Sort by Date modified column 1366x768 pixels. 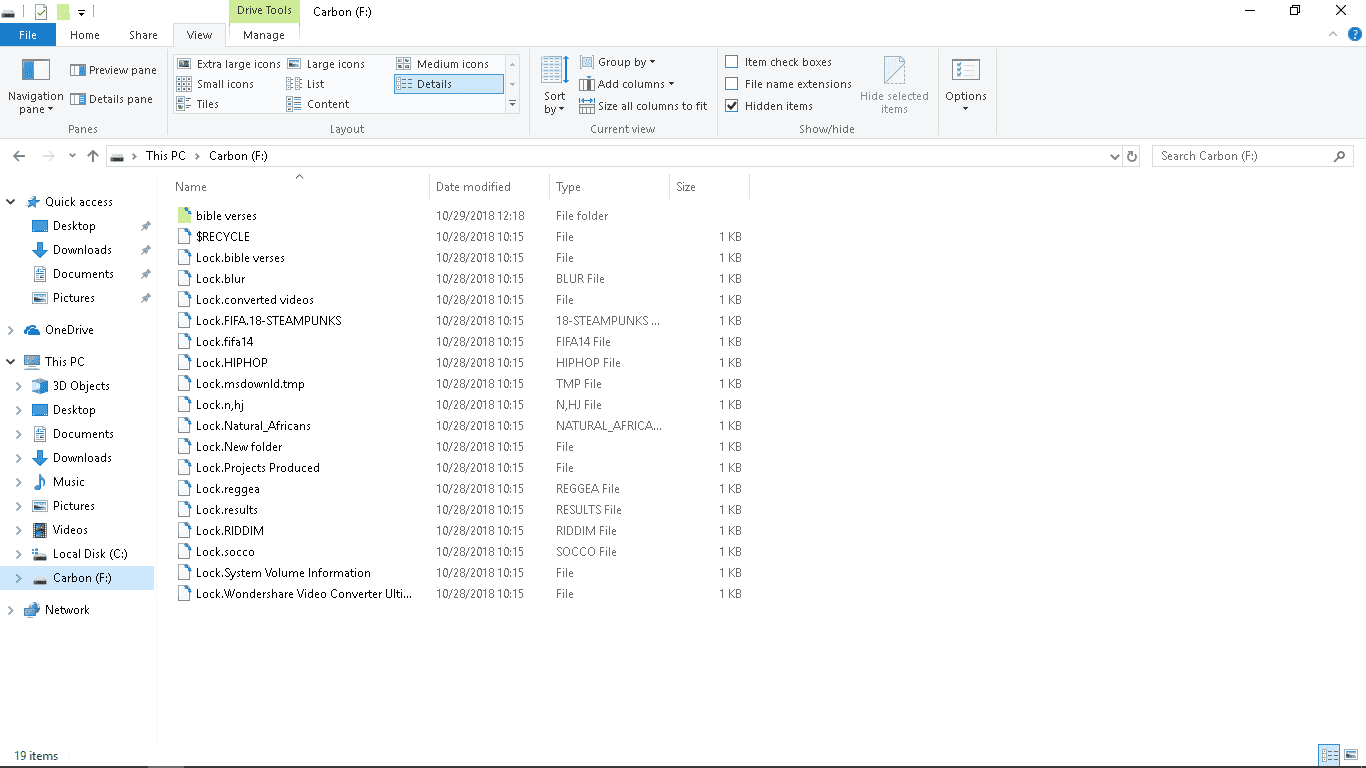tap(489, 187)
